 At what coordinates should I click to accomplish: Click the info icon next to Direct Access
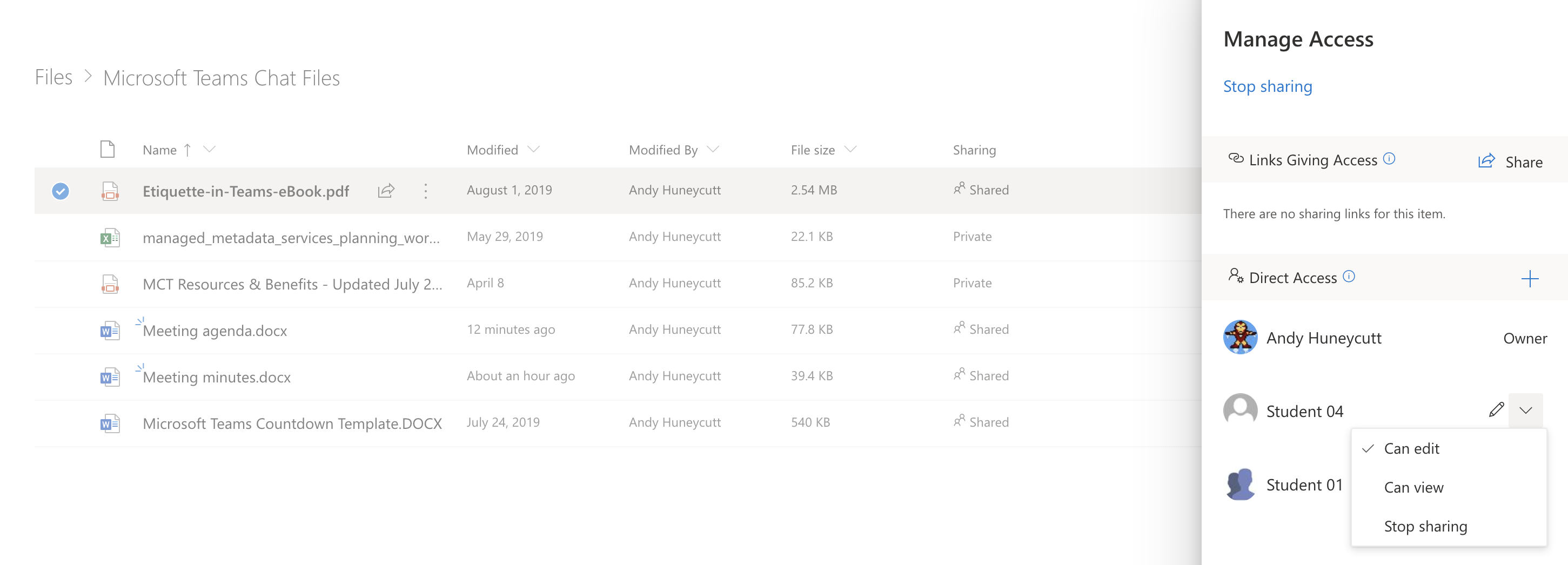pyautogui.click(x=1349, y=277)
